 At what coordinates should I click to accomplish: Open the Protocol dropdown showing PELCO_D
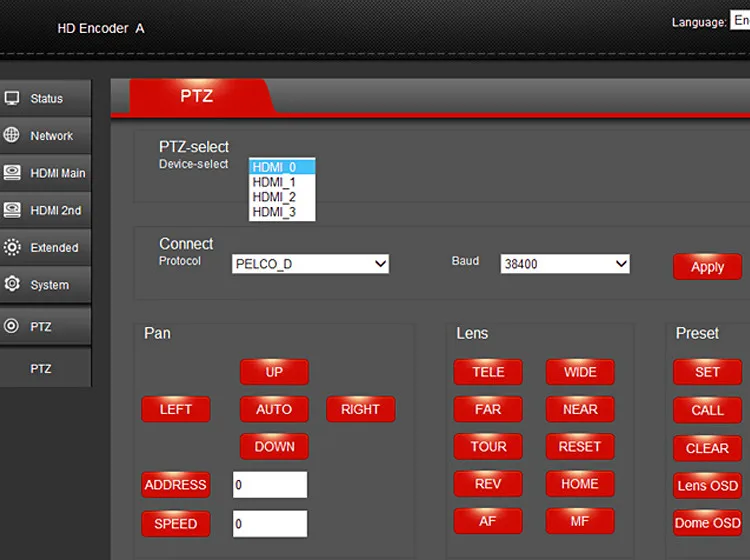pos(310,264)
